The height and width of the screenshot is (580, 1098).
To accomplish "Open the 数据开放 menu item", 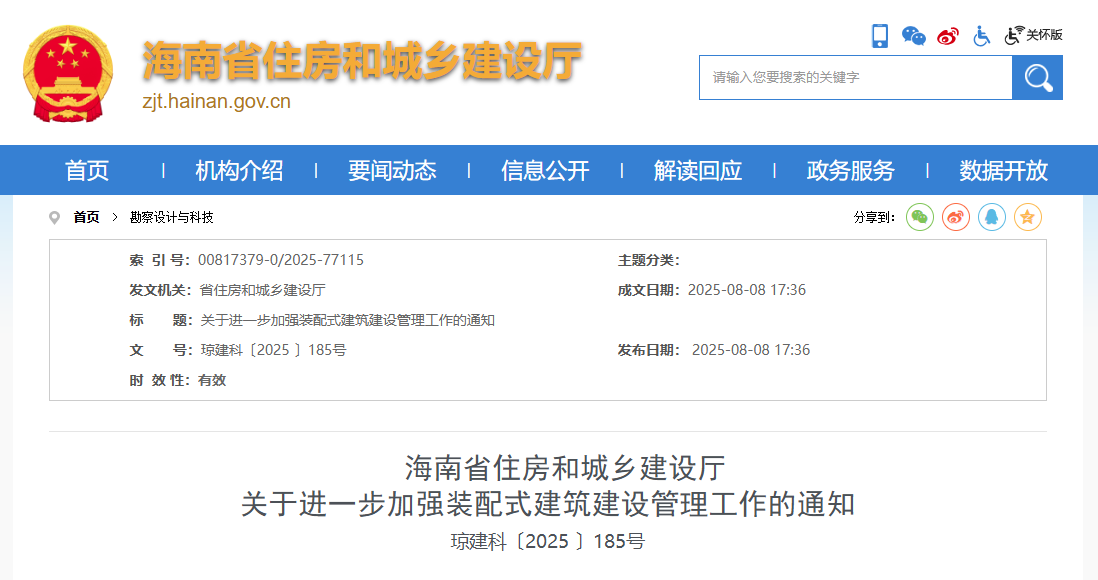I will coord(1002,170).
